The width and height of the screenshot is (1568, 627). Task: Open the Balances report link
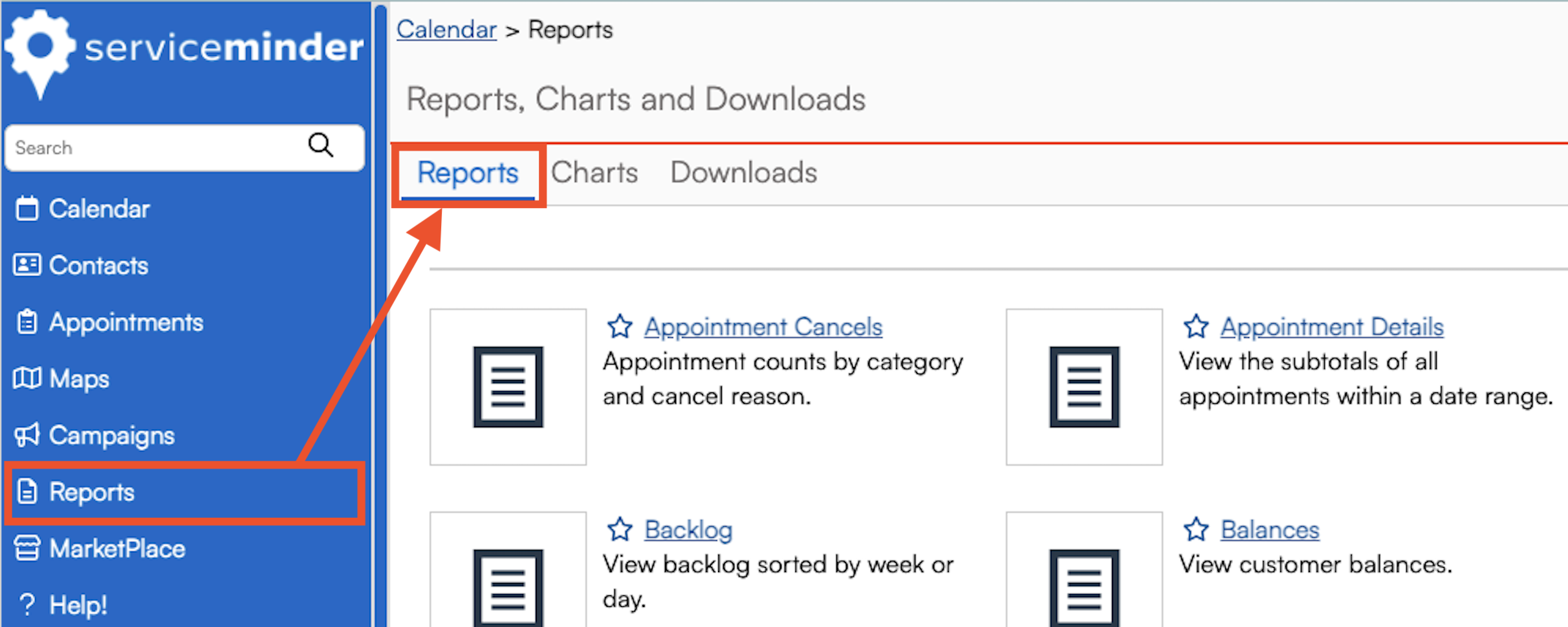tap(1269, 530)
